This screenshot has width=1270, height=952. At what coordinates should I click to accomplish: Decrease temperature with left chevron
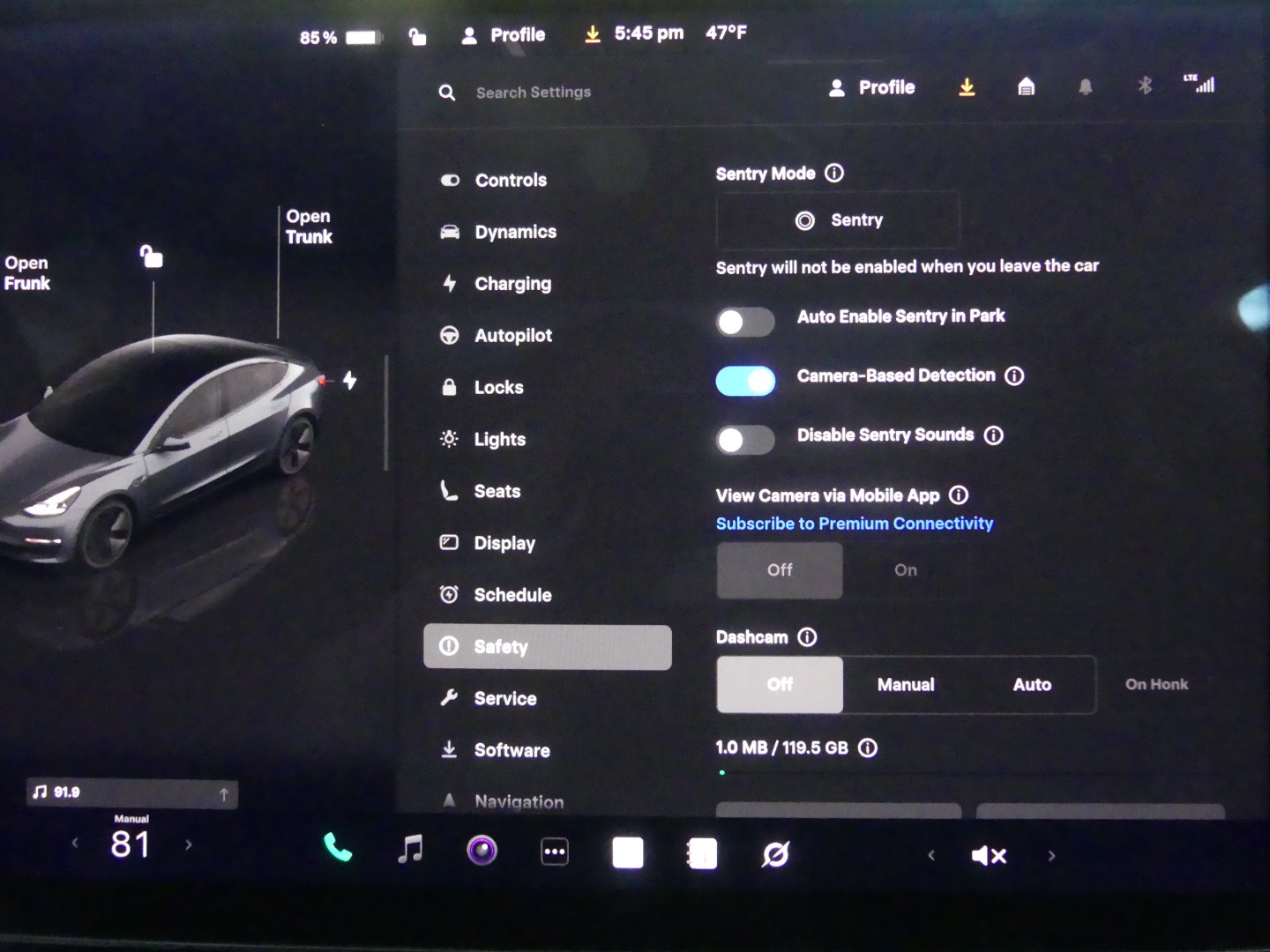click(75, 844)
